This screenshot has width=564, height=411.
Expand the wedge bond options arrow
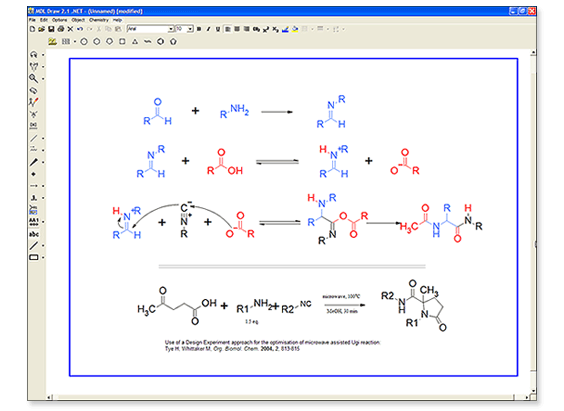[43, 163]
